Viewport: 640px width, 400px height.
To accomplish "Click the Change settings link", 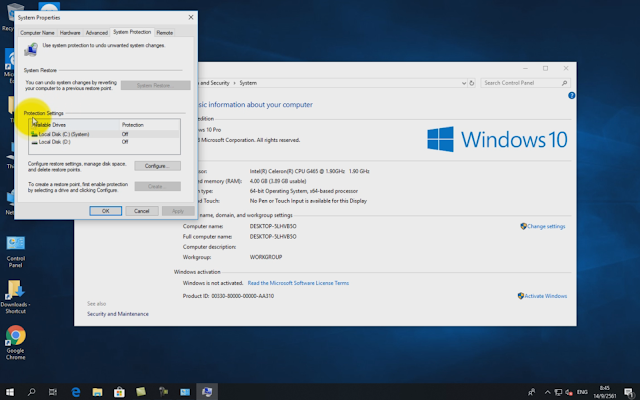I will [x=546, y=226].
